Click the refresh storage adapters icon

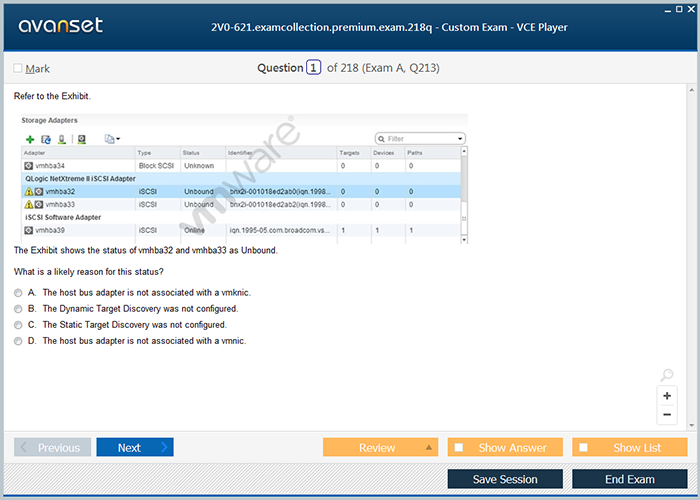[45, 139]
